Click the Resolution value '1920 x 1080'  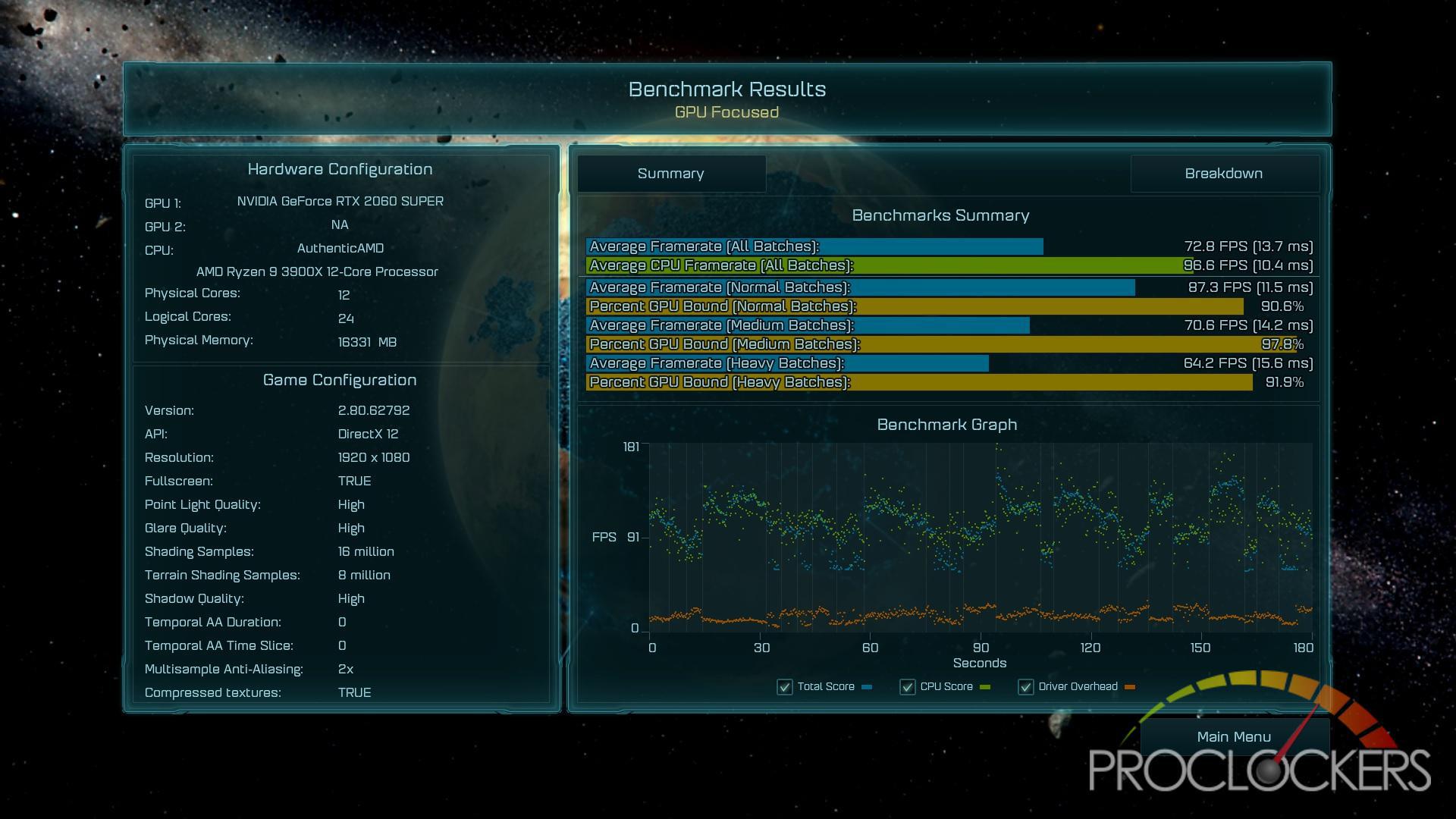tap(374, 457)
